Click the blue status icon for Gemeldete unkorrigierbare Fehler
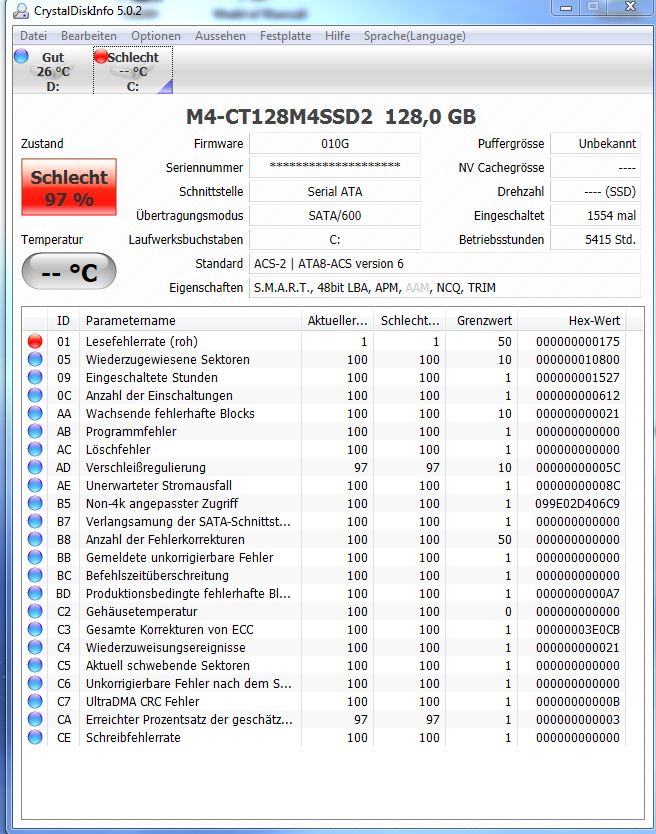The width and height of the screenshot is (656, 834). pyautogui.click(x=35, y=557)
